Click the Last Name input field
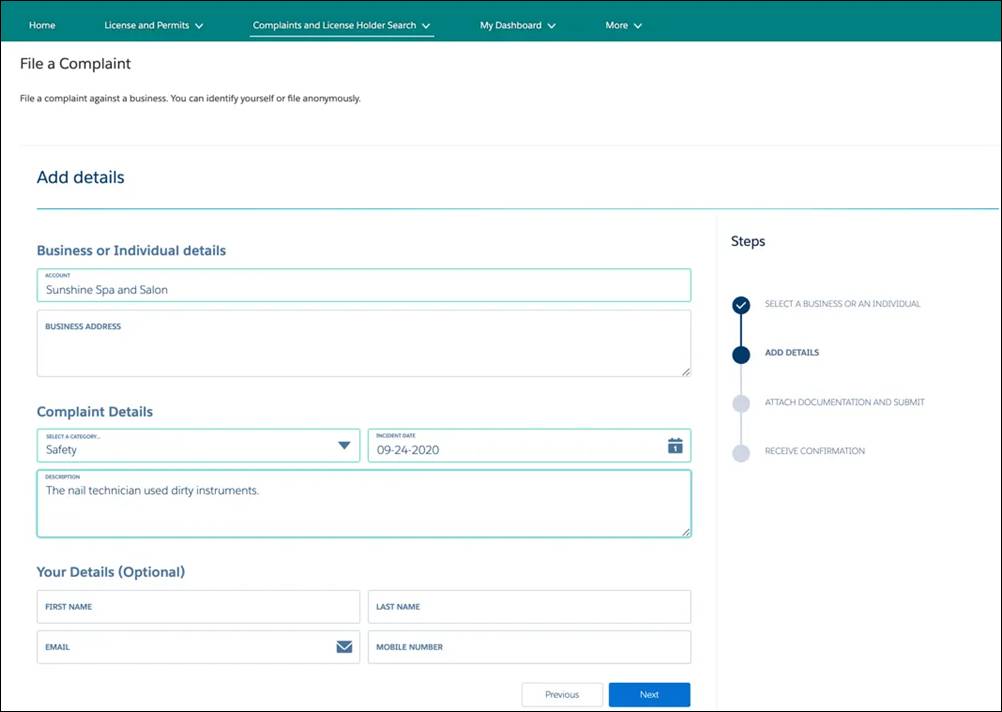 pos(529,607)
